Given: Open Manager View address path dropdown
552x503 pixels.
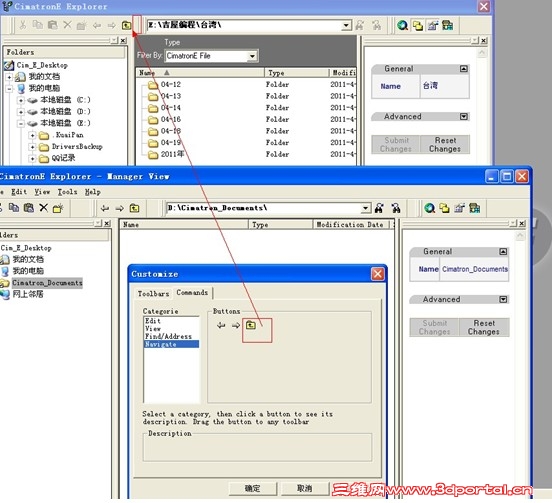Looking at the screenshot, I should tap(366, 208).
